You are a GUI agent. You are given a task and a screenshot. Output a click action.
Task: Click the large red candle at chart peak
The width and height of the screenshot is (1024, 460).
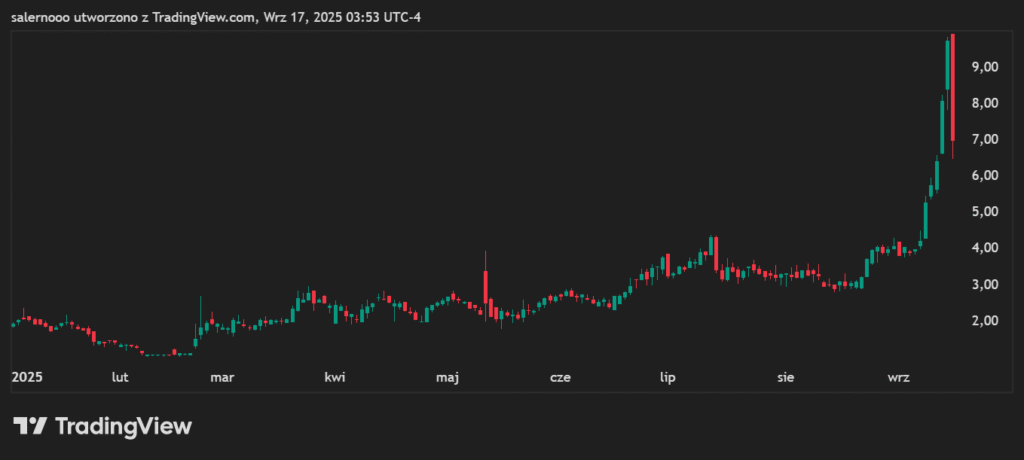tap(953, 90)
